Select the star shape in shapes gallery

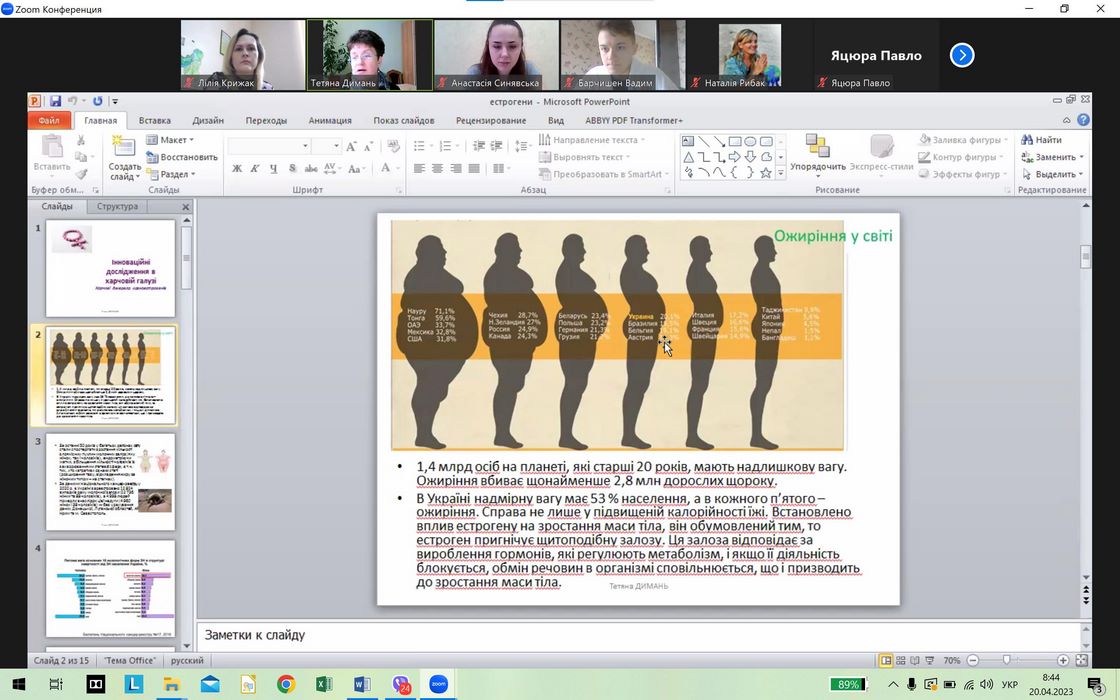[766, 173]
